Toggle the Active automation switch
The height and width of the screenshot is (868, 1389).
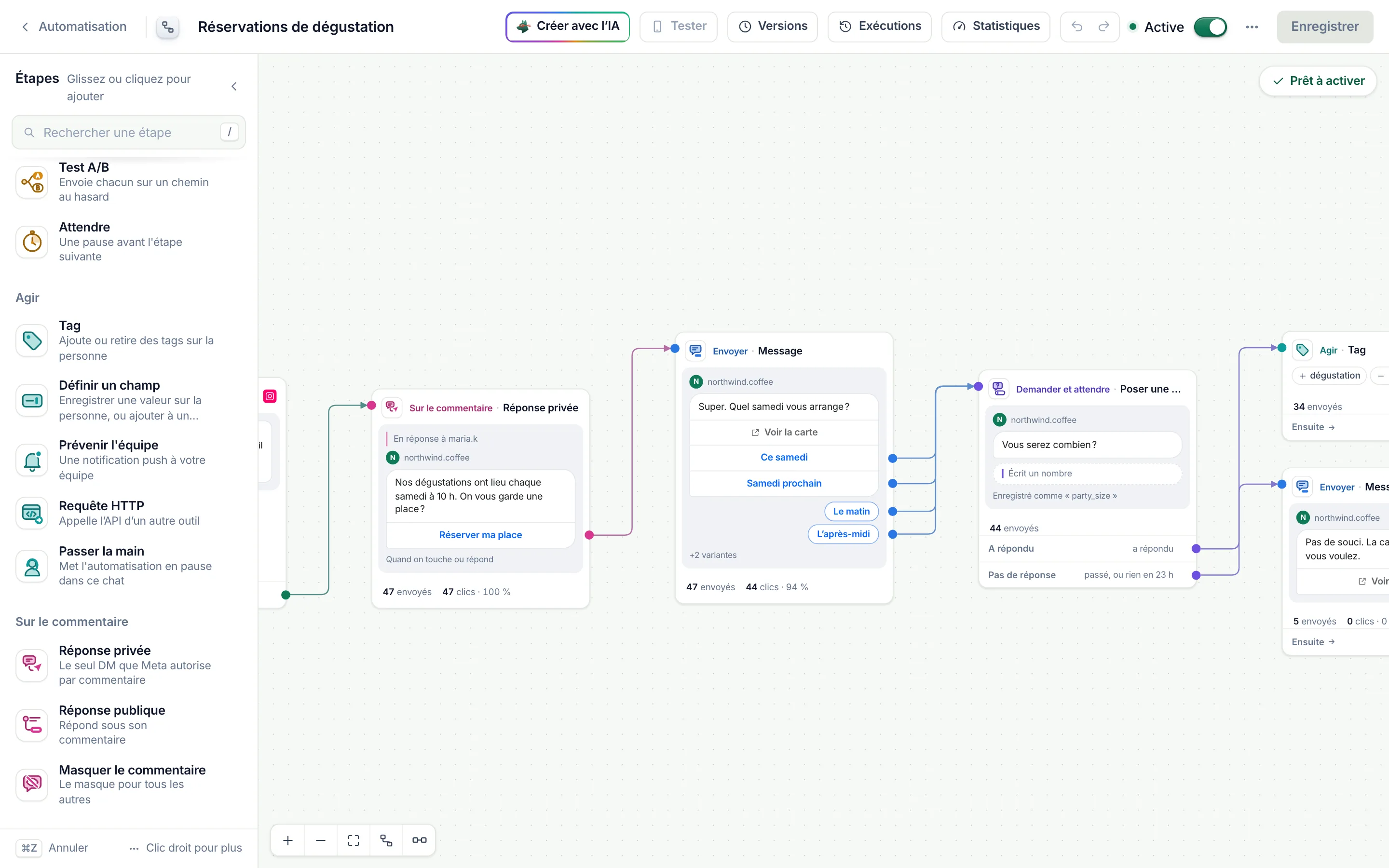tap(1210, 27)
